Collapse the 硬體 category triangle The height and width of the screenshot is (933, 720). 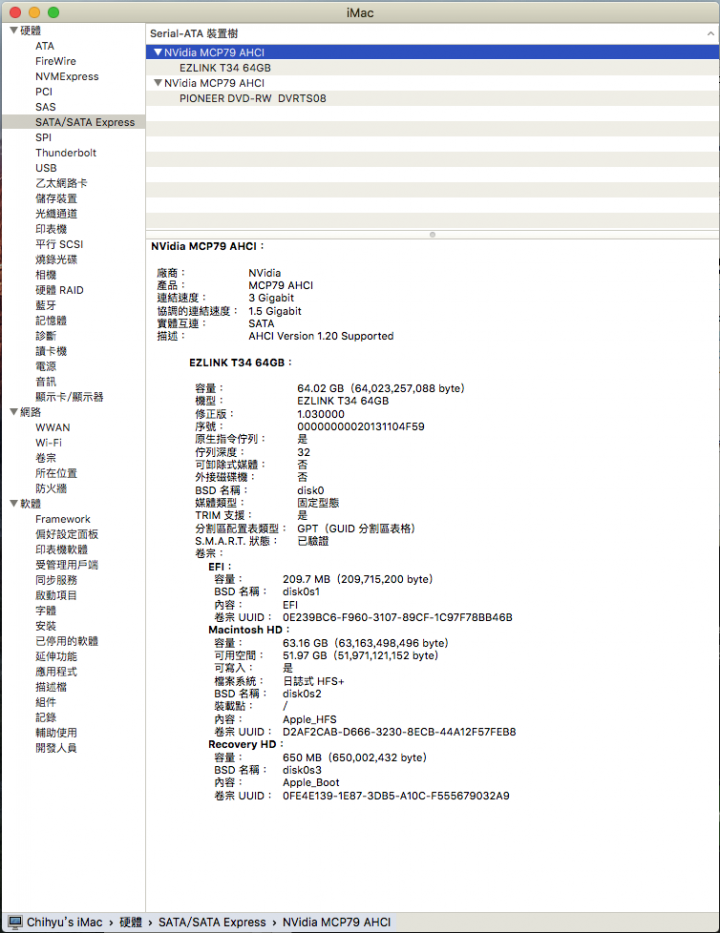[14, 30]
